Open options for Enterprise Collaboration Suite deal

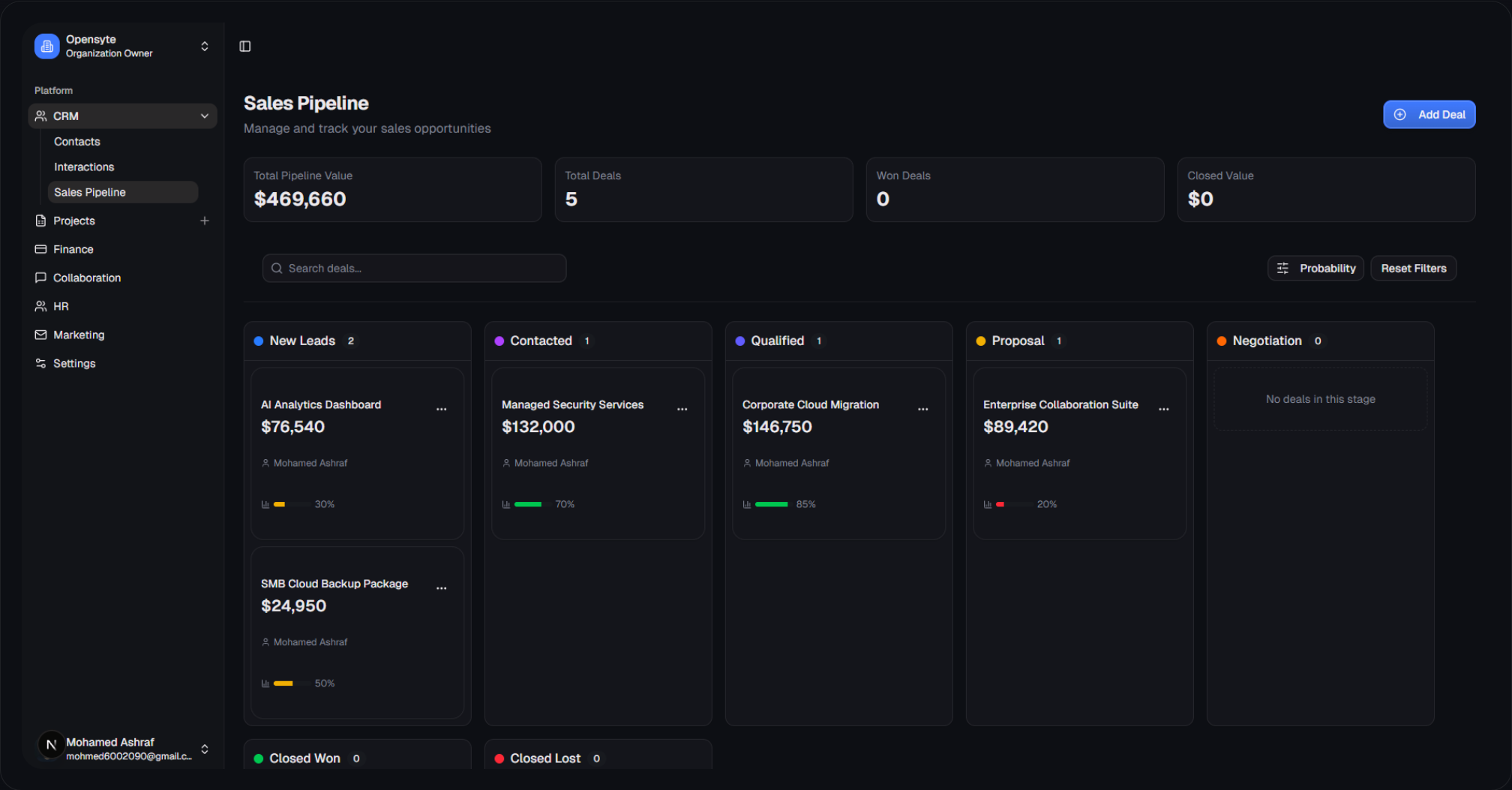[1163, 409]
